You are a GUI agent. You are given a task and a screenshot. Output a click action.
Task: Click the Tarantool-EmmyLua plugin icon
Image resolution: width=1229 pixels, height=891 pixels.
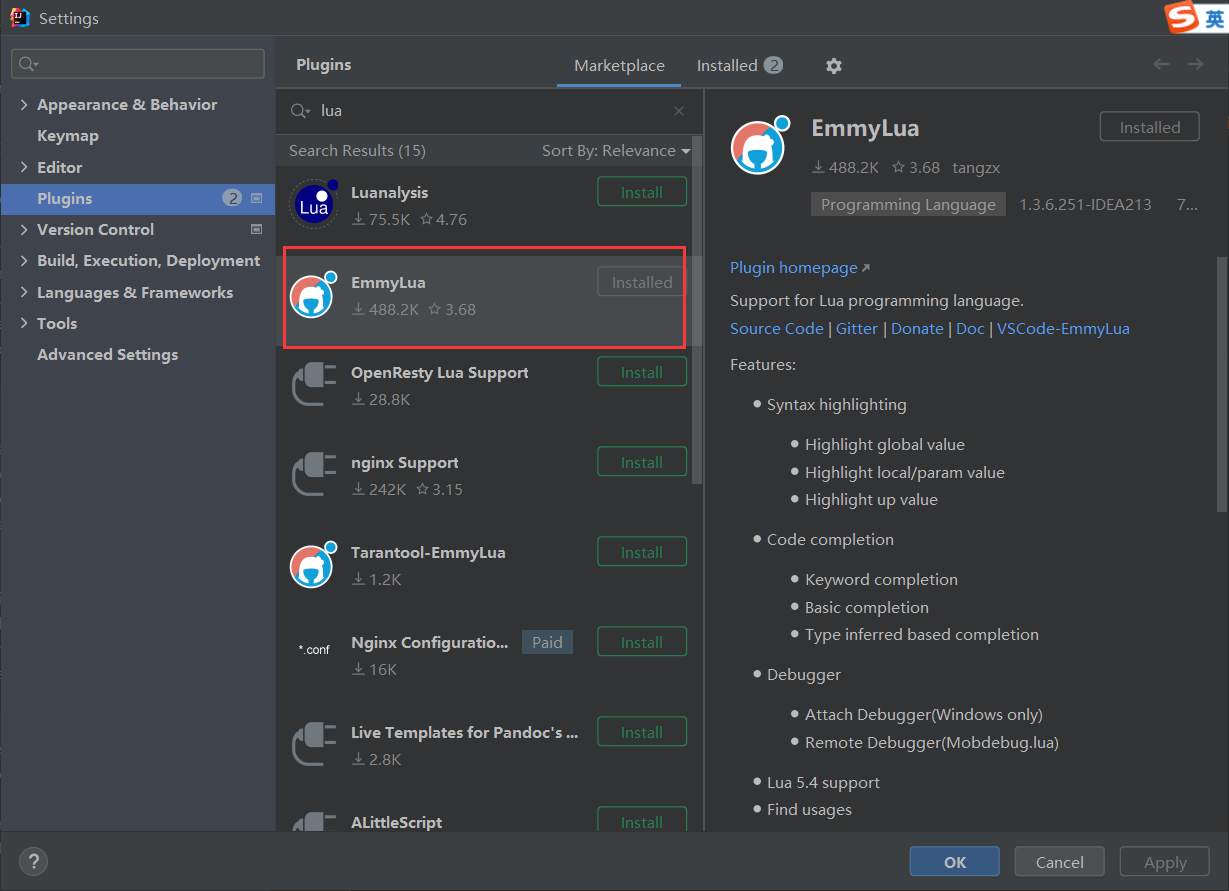(x=312, y=565)
